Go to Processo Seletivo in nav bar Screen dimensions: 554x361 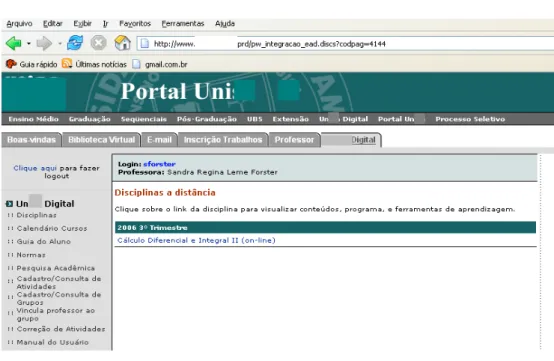point(470,119)
